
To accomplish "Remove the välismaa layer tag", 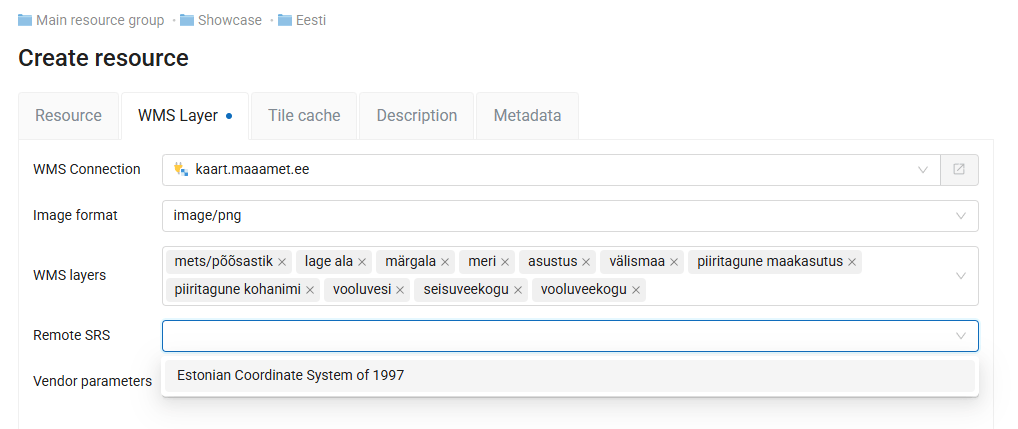I will (674, 262).
